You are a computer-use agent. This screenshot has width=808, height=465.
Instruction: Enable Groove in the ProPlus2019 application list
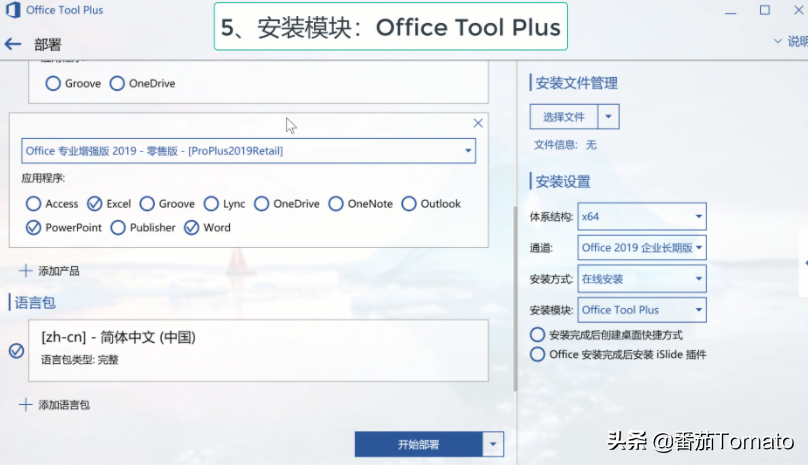(147, 204)
